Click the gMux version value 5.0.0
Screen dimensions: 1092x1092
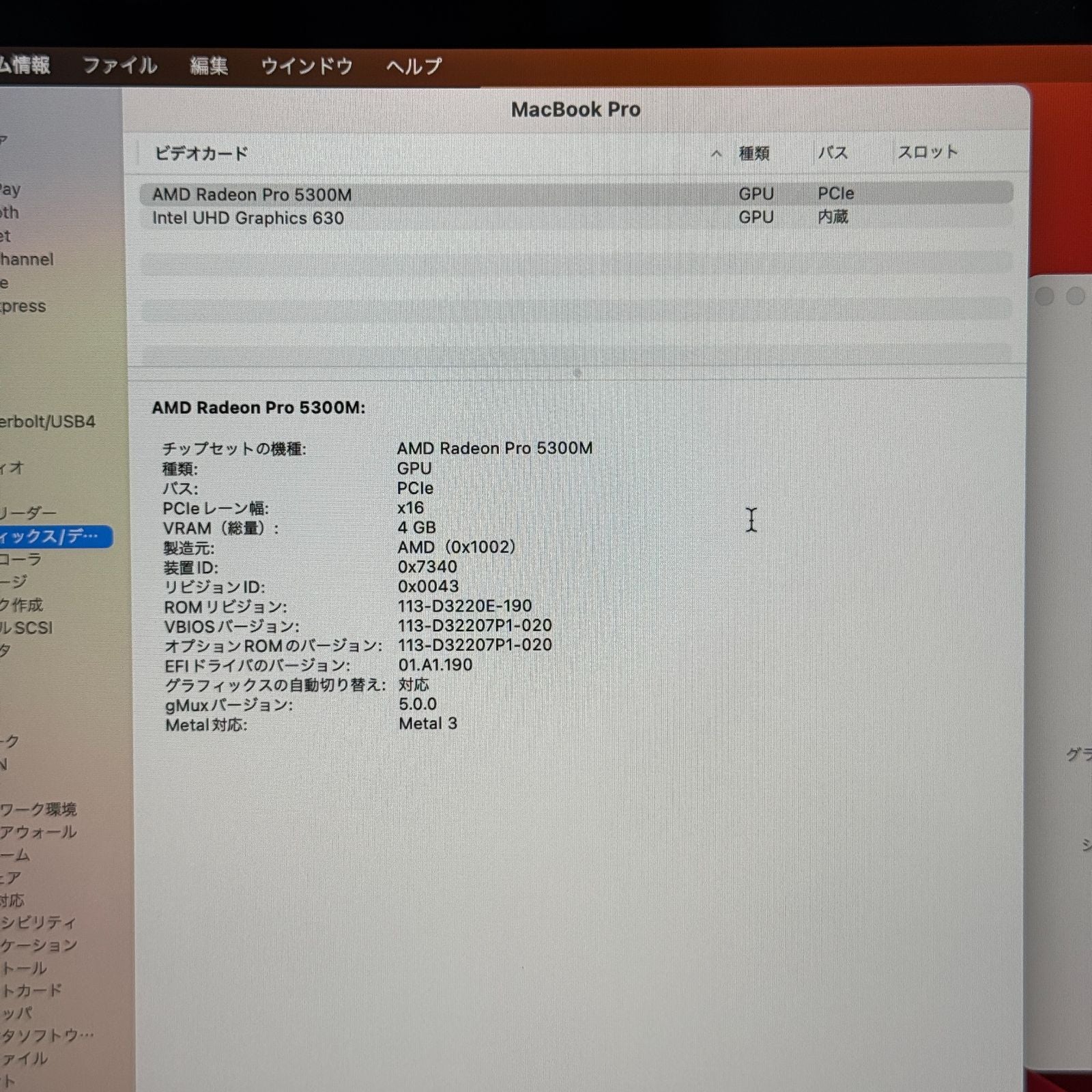418,704
